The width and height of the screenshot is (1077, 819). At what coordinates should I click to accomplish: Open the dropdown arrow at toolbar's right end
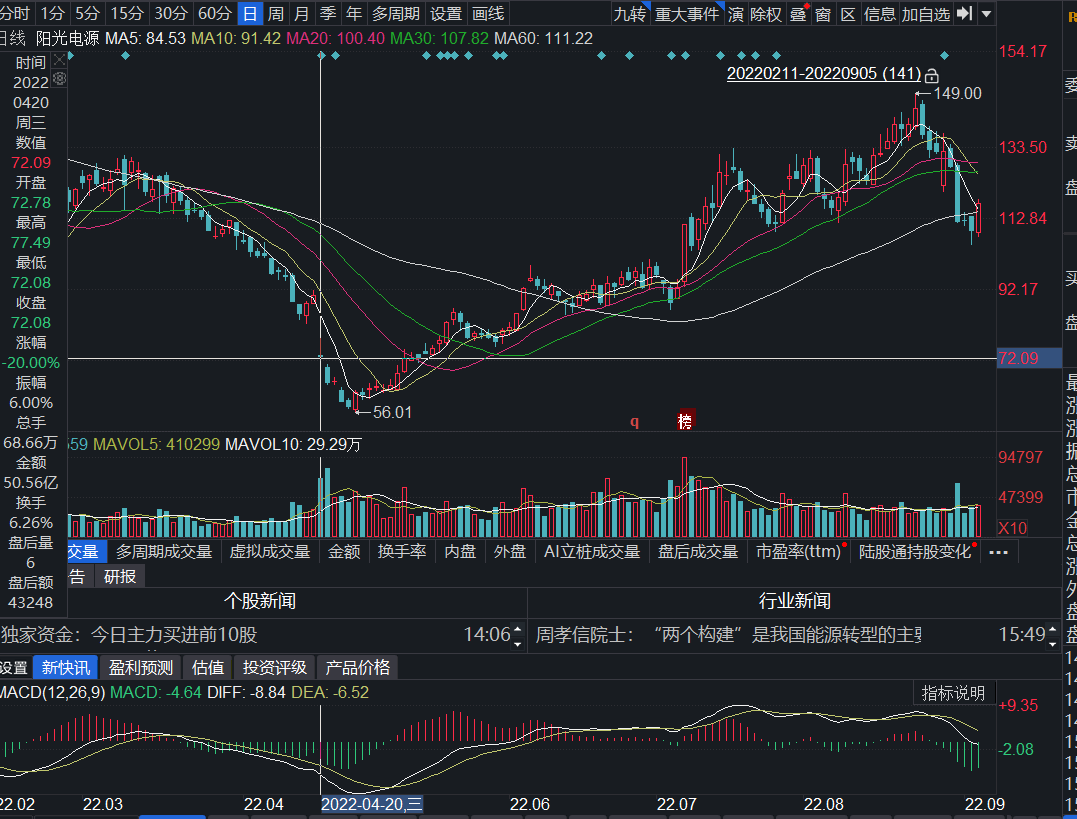[x=987, y=14]
